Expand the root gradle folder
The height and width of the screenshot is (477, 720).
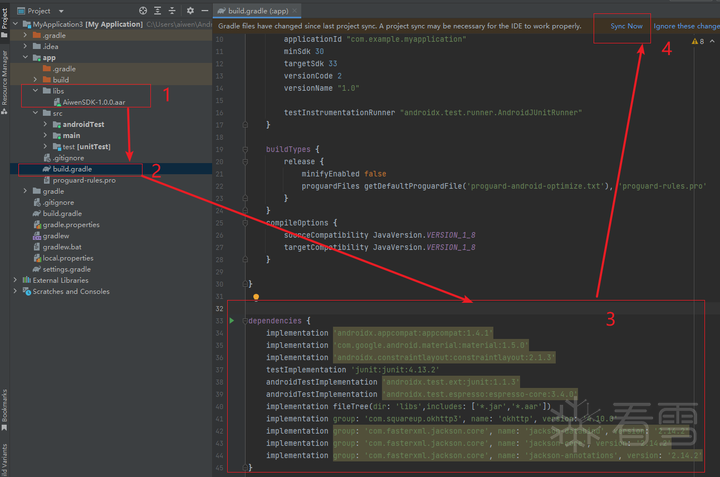click(x=25, y=191)
